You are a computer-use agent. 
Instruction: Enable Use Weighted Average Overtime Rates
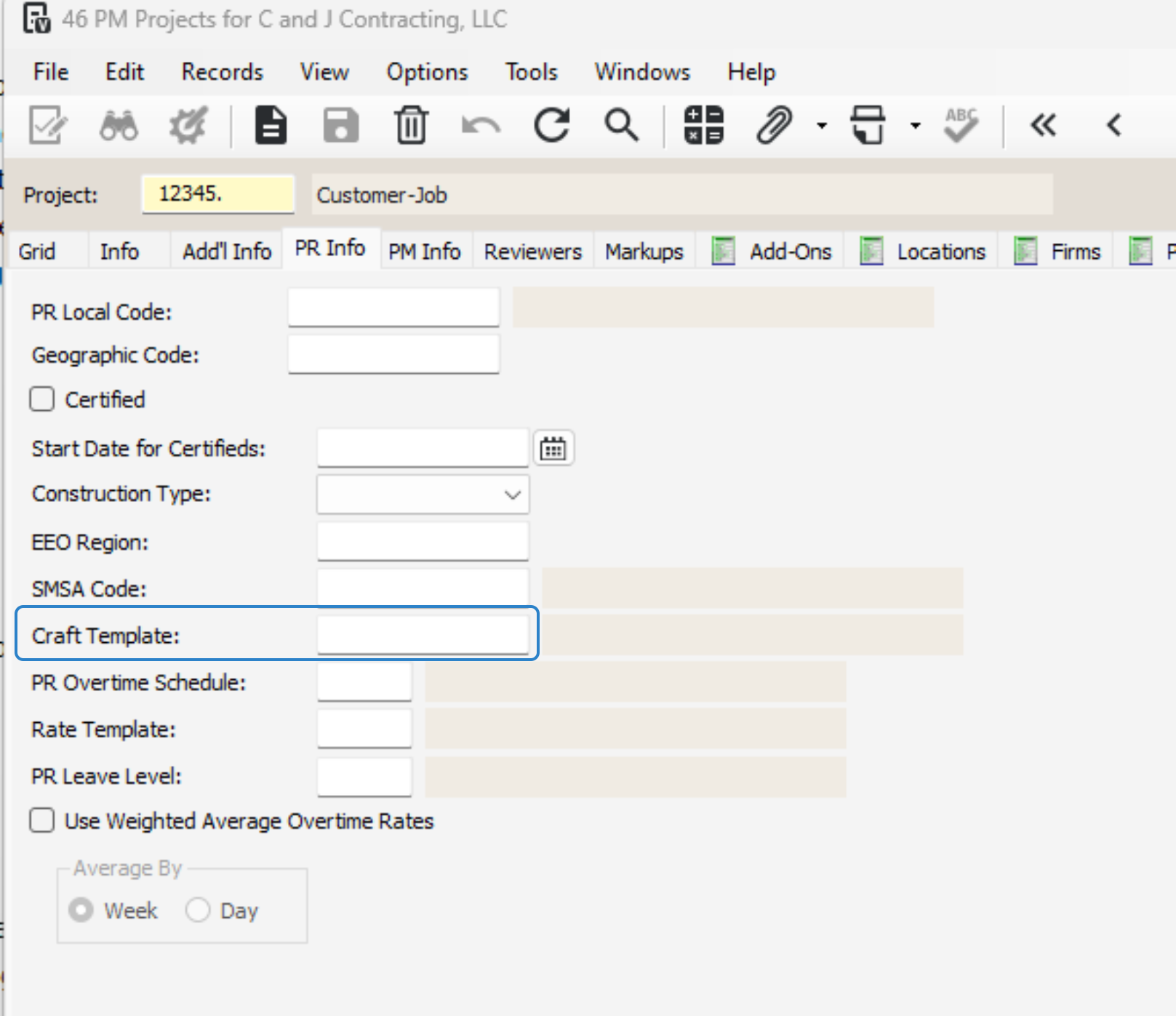point(42,820)
